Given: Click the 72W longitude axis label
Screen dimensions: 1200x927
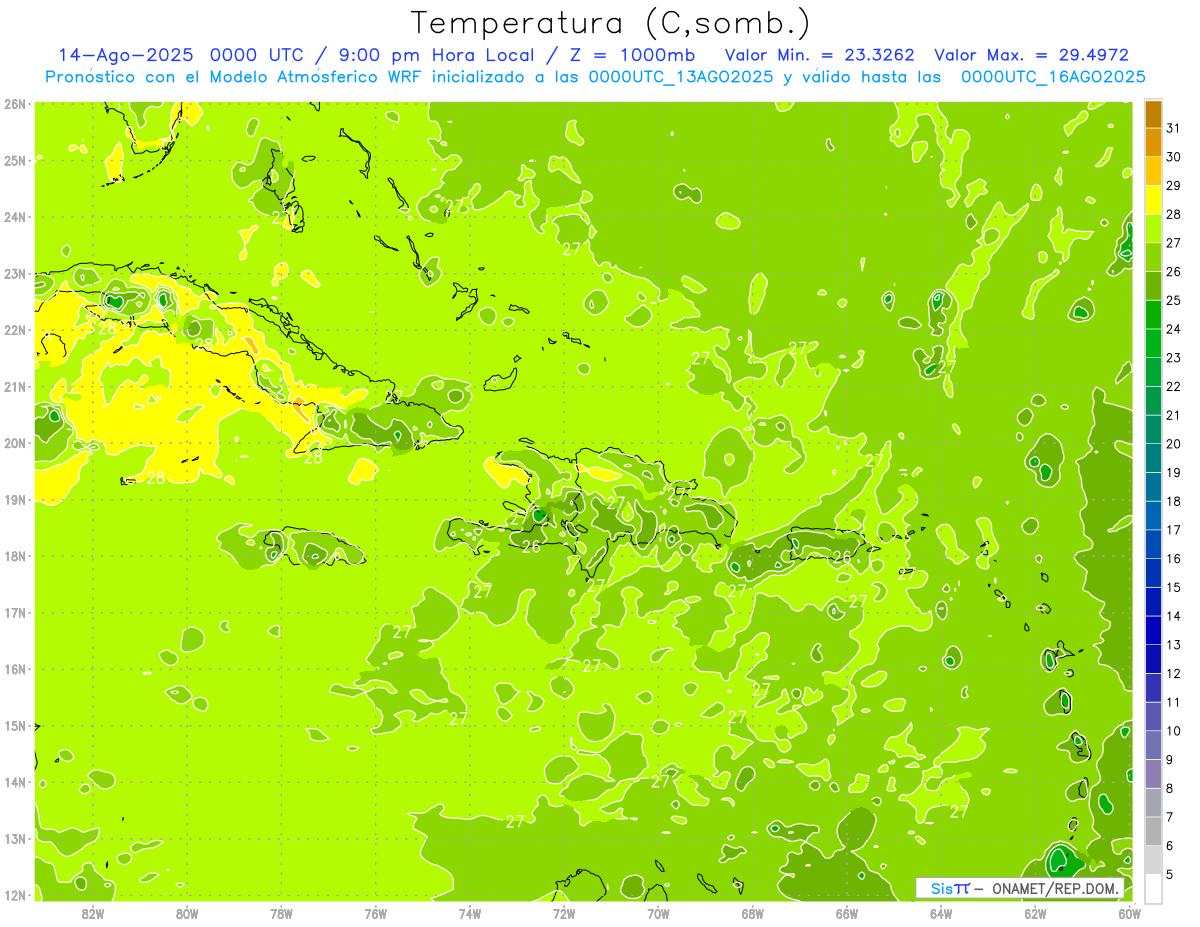Looking at the screenshot, I should (564, 913).
